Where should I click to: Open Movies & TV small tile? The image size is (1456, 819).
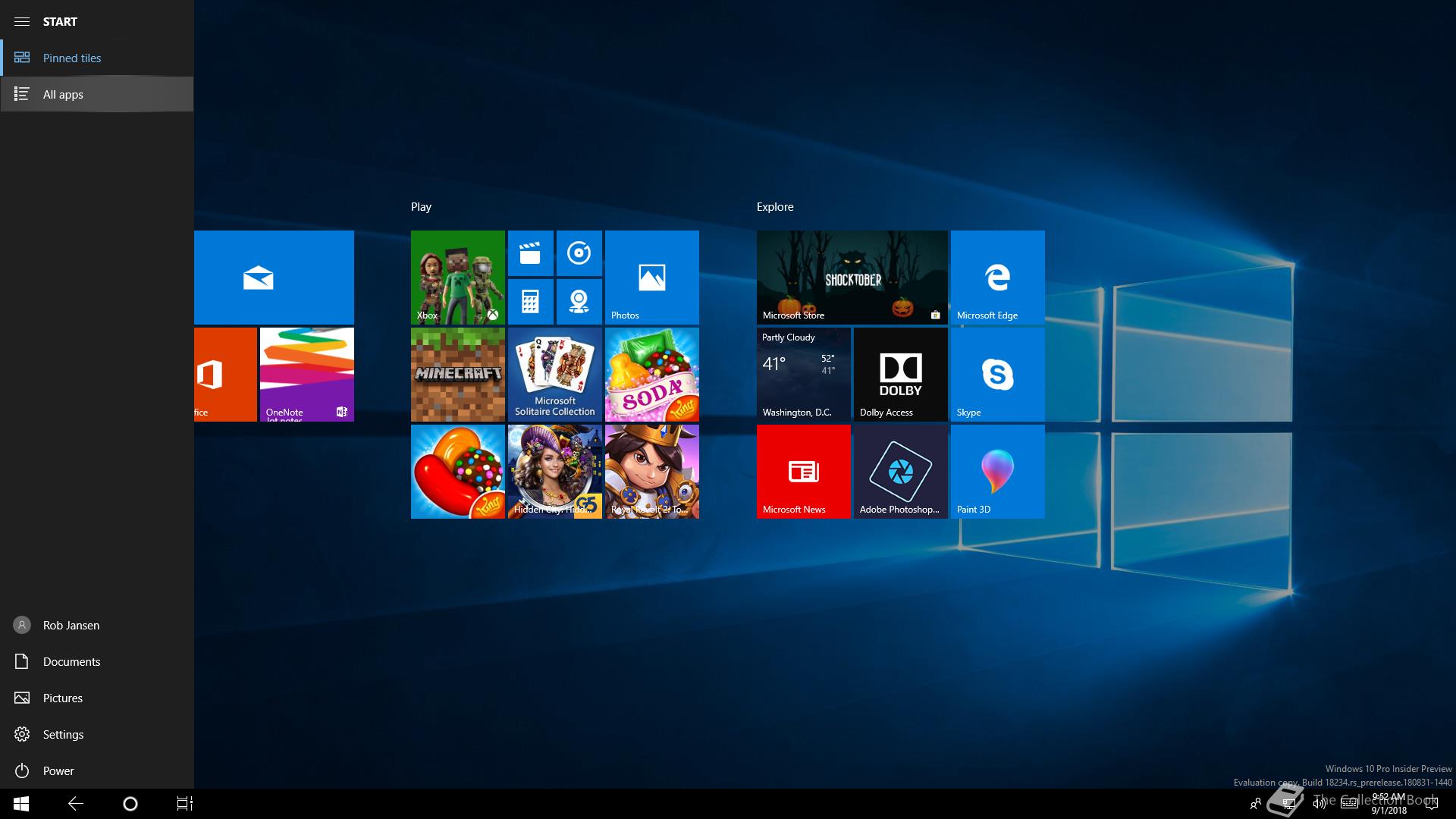point(530,253)
